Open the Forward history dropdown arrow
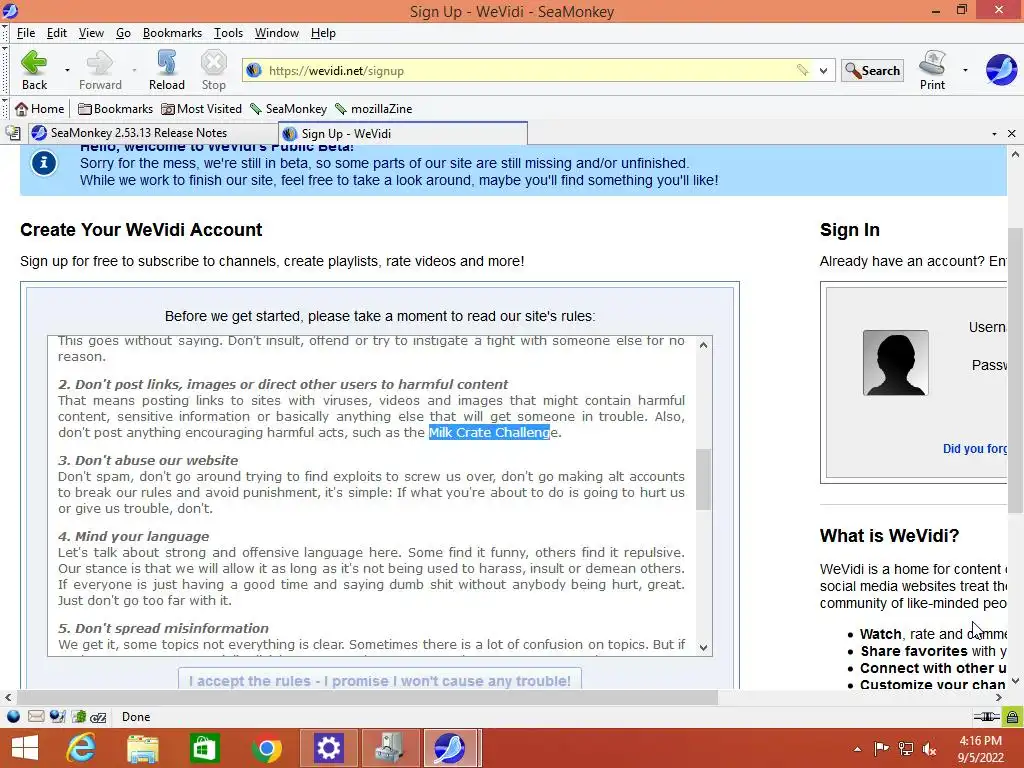1024x768 pixels. click(x=134, y=70)
